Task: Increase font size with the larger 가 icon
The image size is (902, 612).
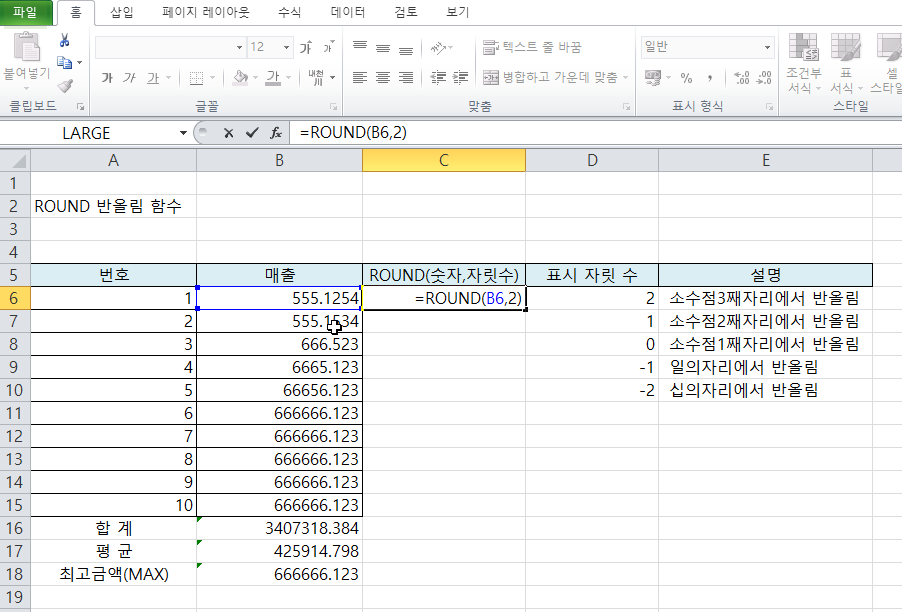Action: 306,47
